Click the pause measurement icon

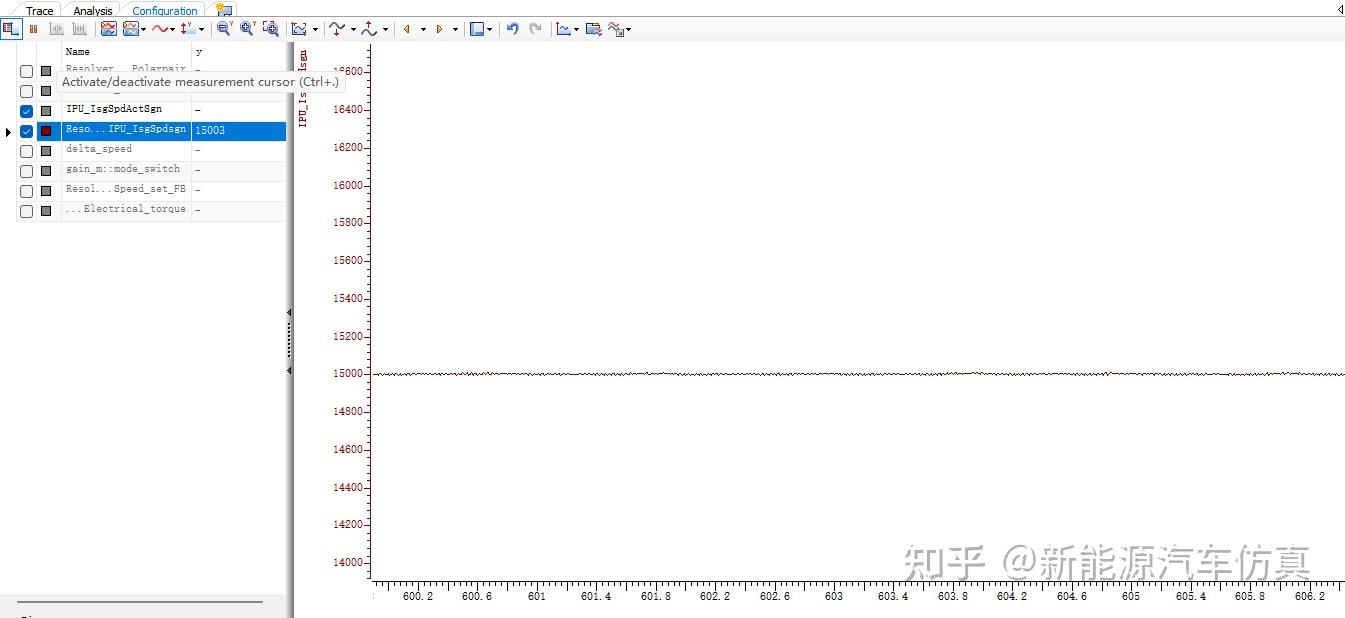coord(31,28)
